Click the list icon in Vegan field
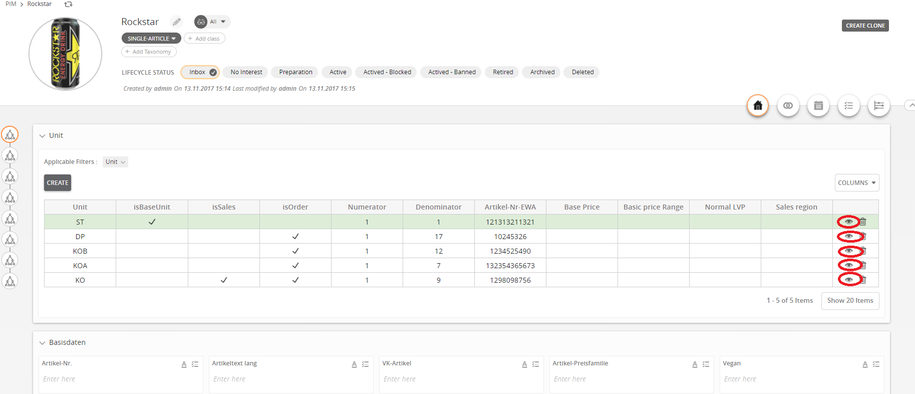The width and height of the screenshot is (915, 394). (876, 364)
